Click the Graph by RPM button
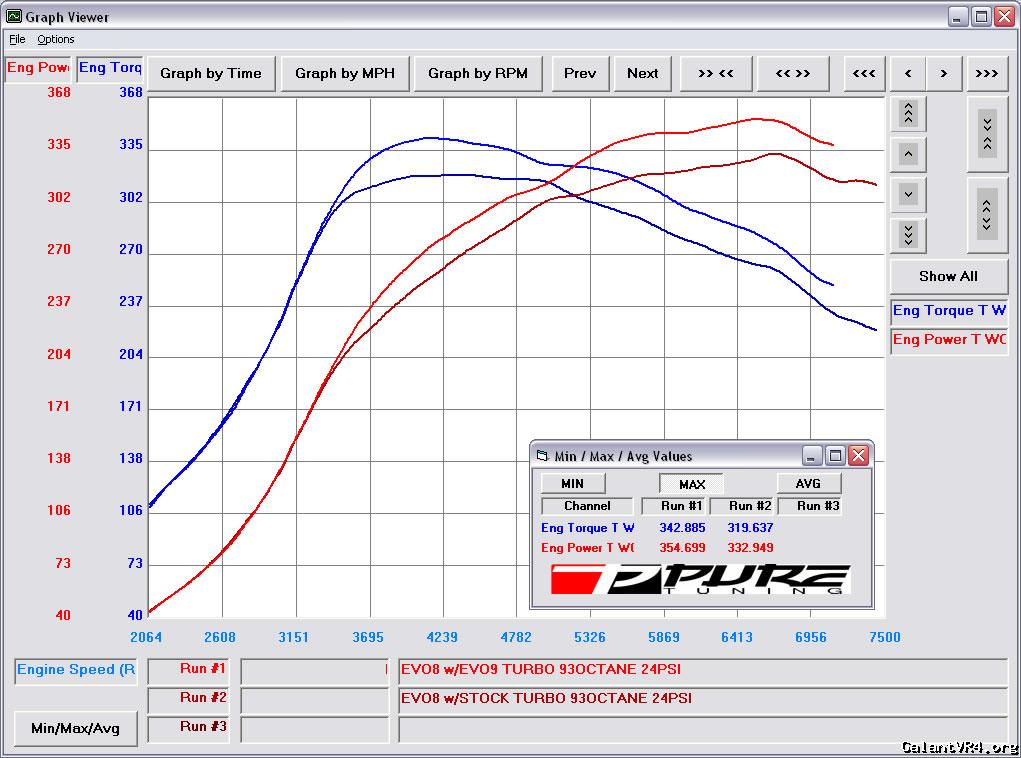 pos(477,73)
